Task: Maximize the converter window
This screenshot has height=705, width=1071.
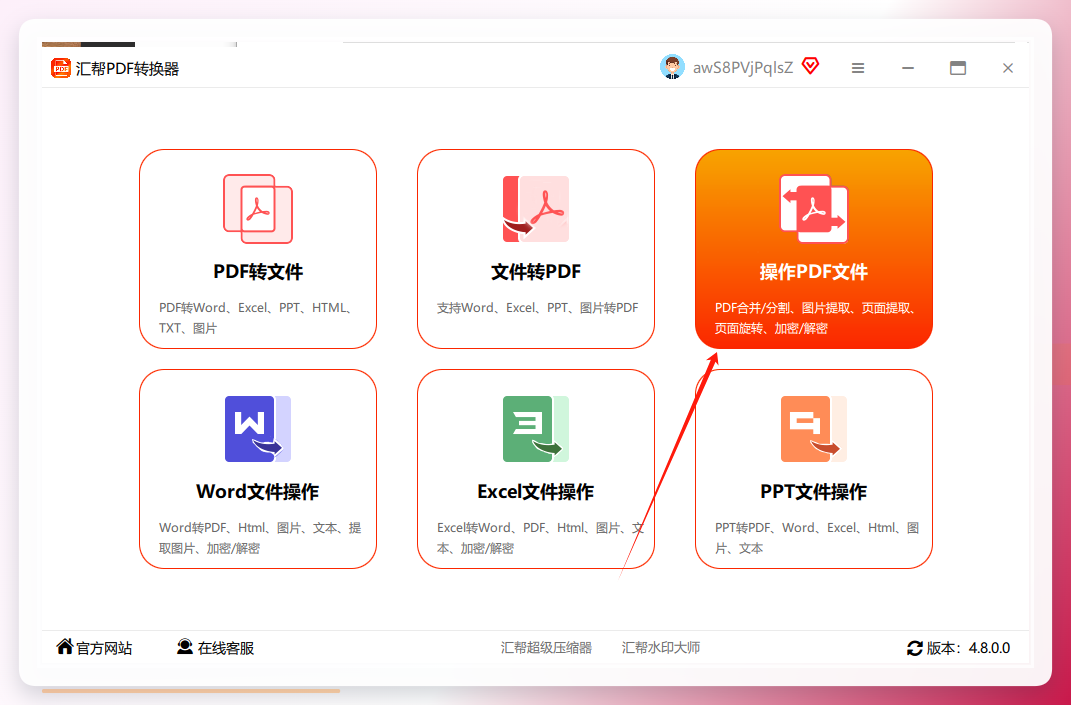Action: click(x=958, y=68)
